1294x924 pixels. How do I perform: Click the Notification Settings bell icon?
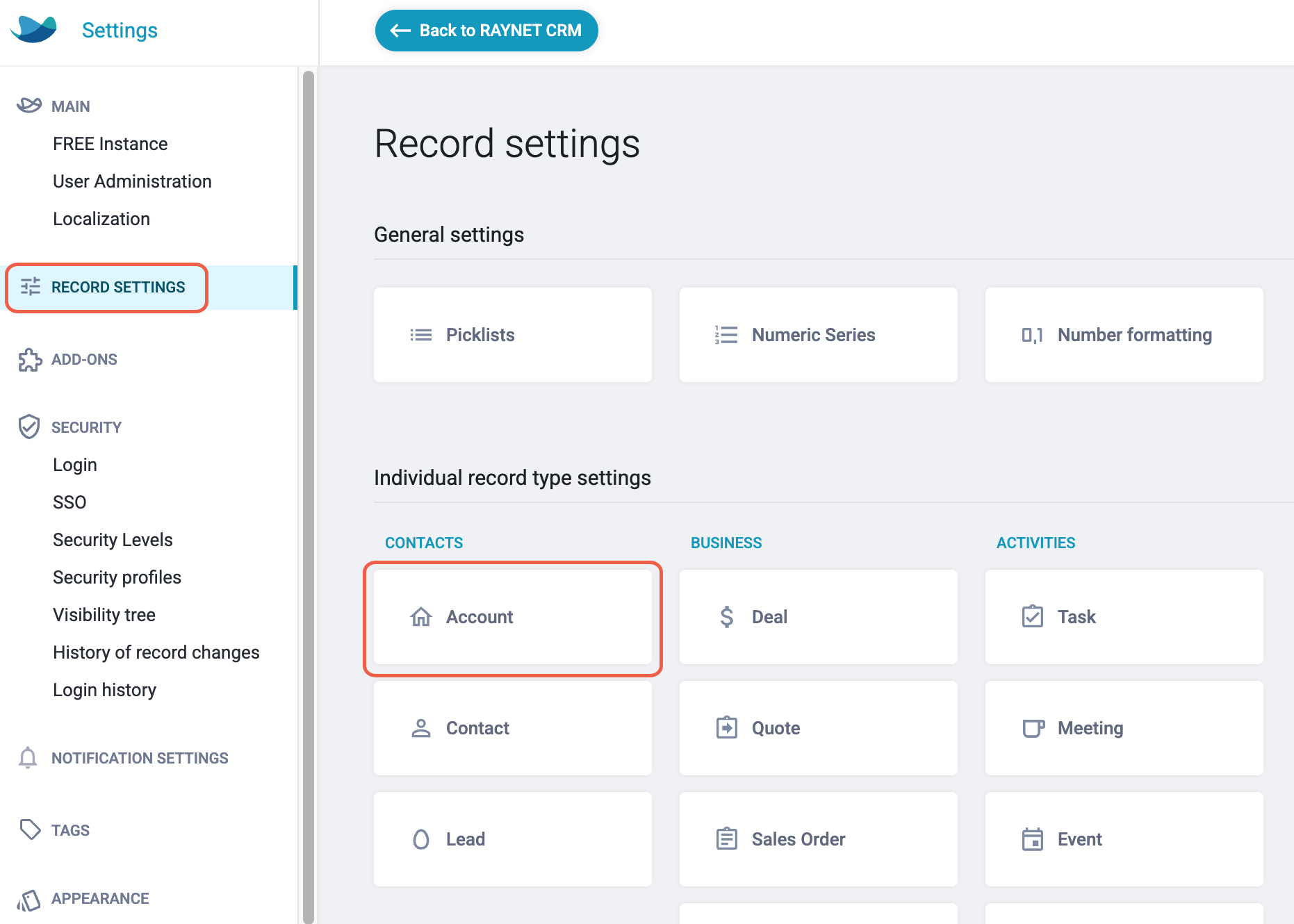[28, 758]
